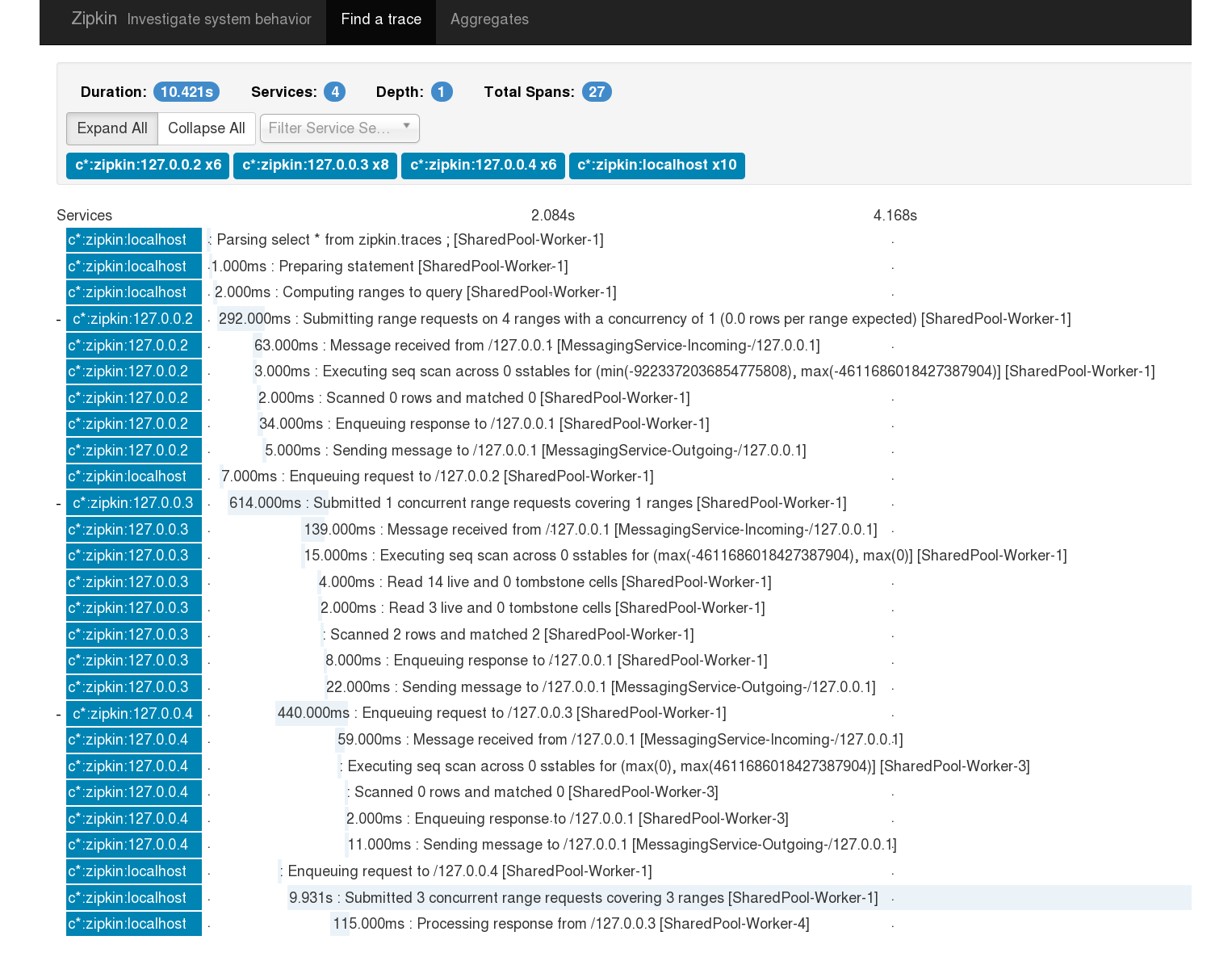Open the 'Preparing statement' span
Viewport: 1232px width, 961px height.
tap(389, 266)
